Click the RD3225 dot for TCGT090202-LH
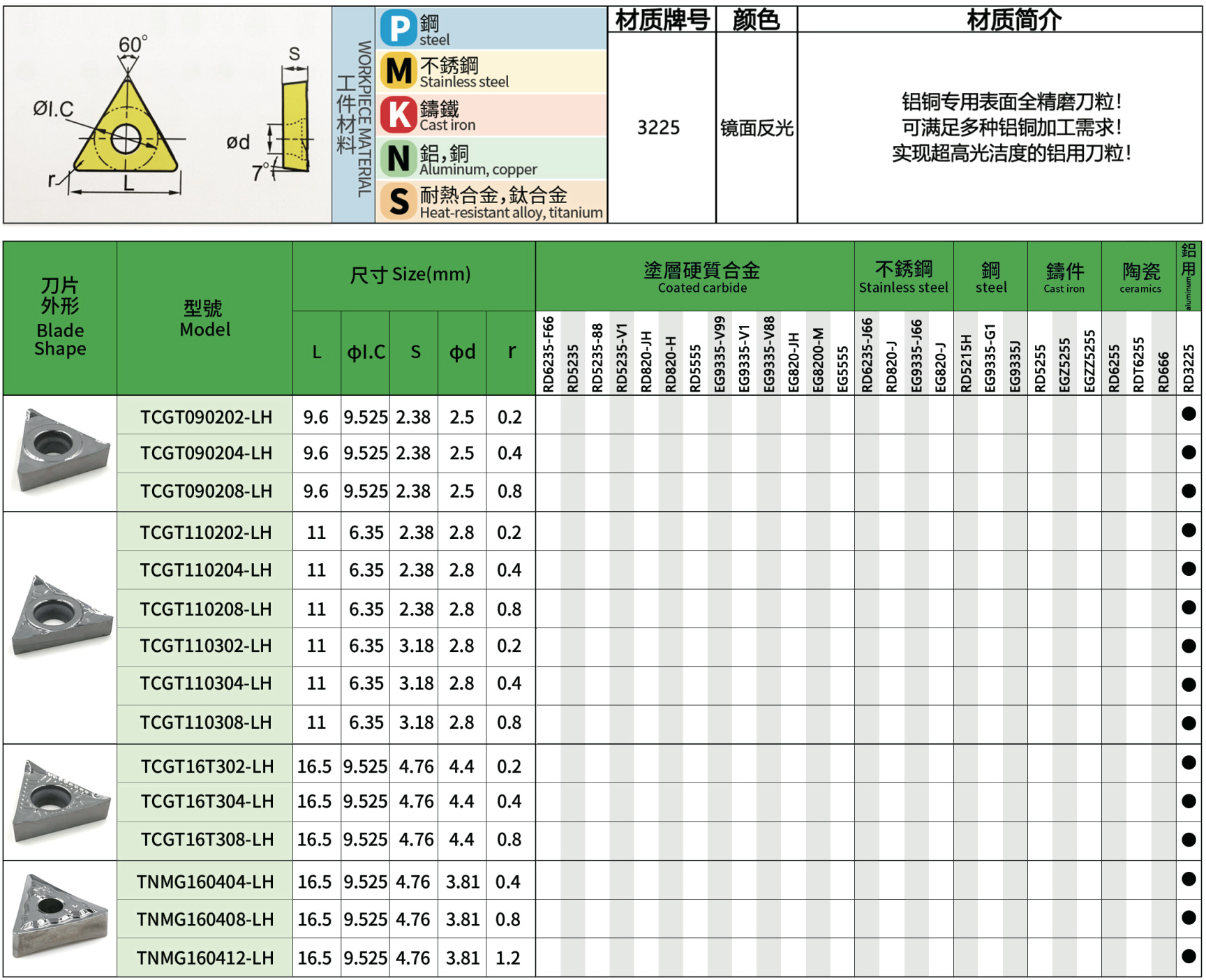Viewport: 1206px width, 980px height. point(1189,414)
